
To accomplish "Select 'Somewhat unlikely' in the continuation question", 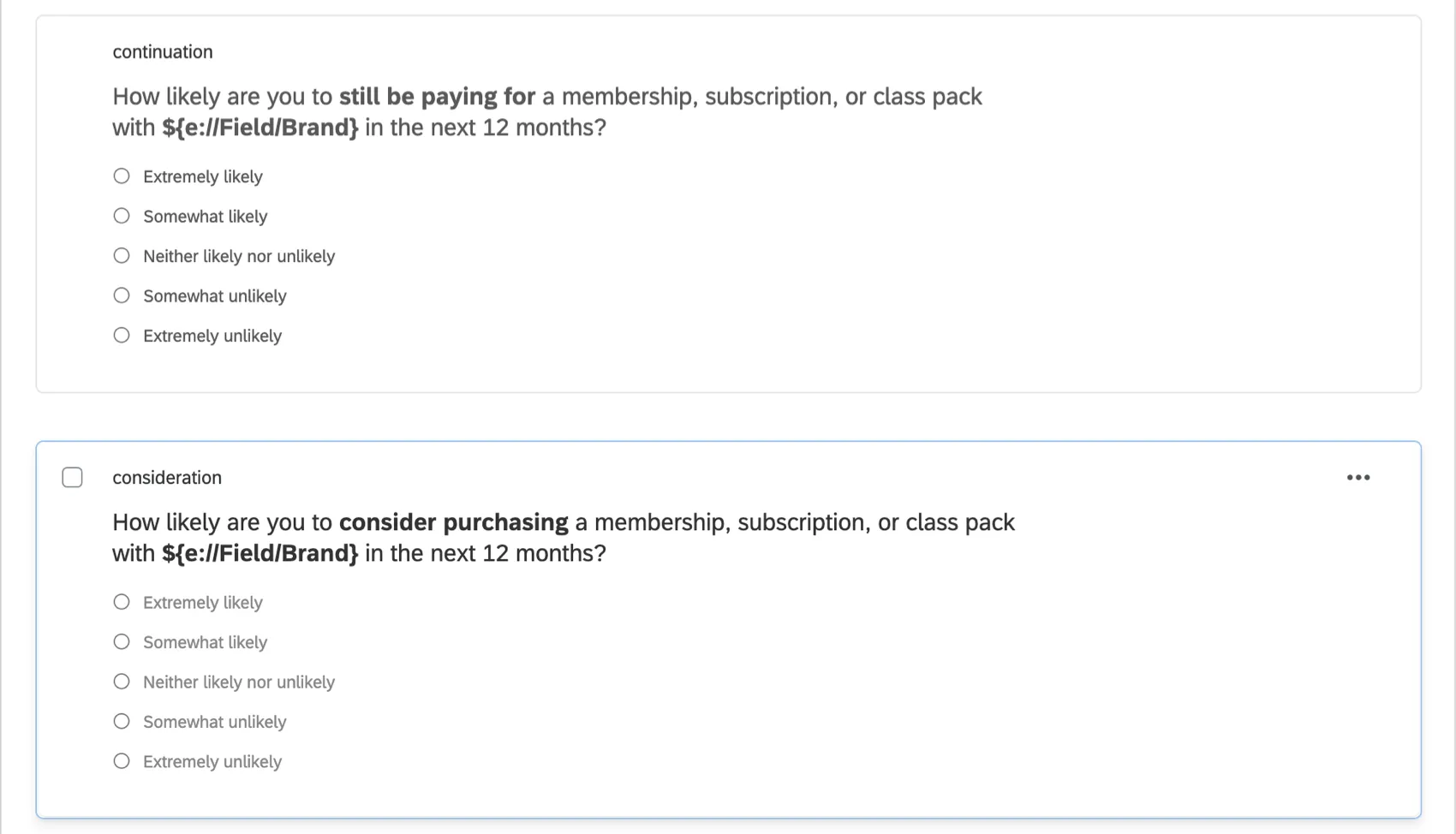I will pos(121,295).
